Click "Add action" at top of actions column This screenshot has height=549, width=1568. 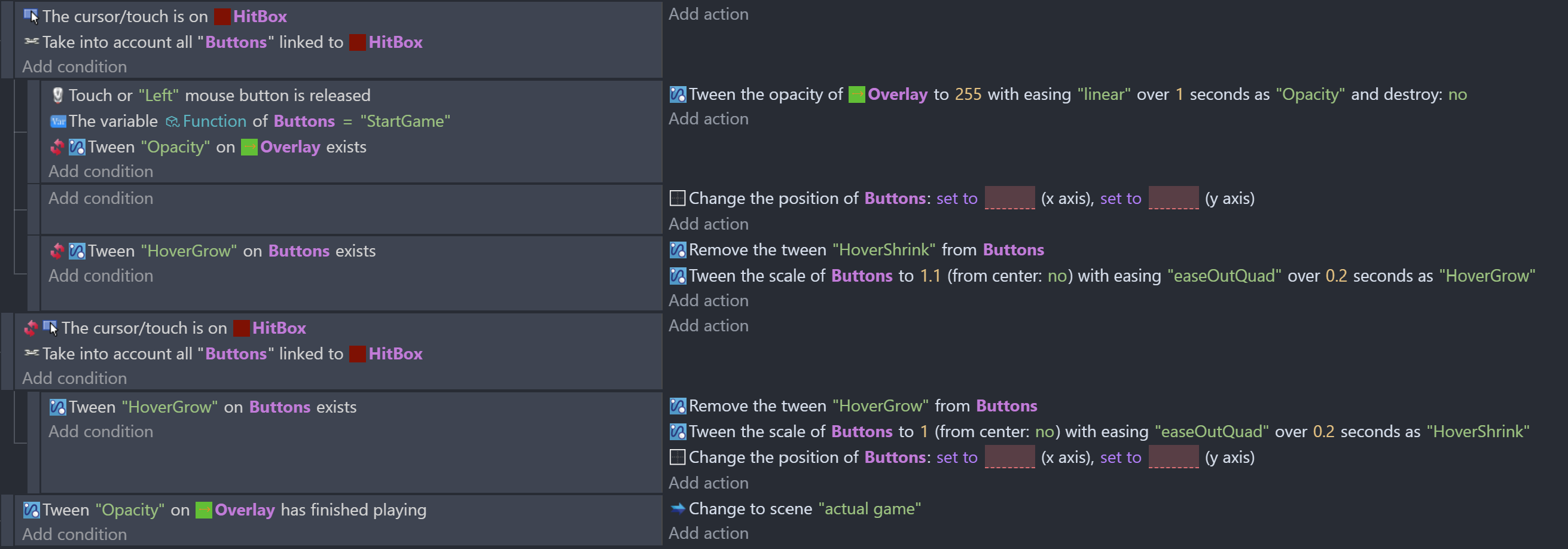pyautogui.click(x=709, y=14)
